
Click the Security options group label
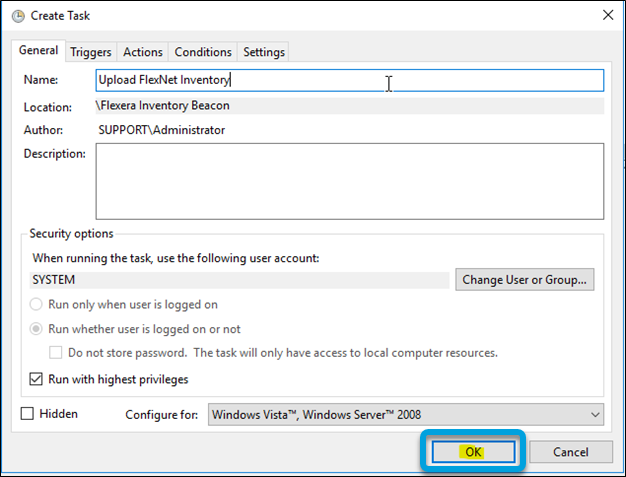71,234
